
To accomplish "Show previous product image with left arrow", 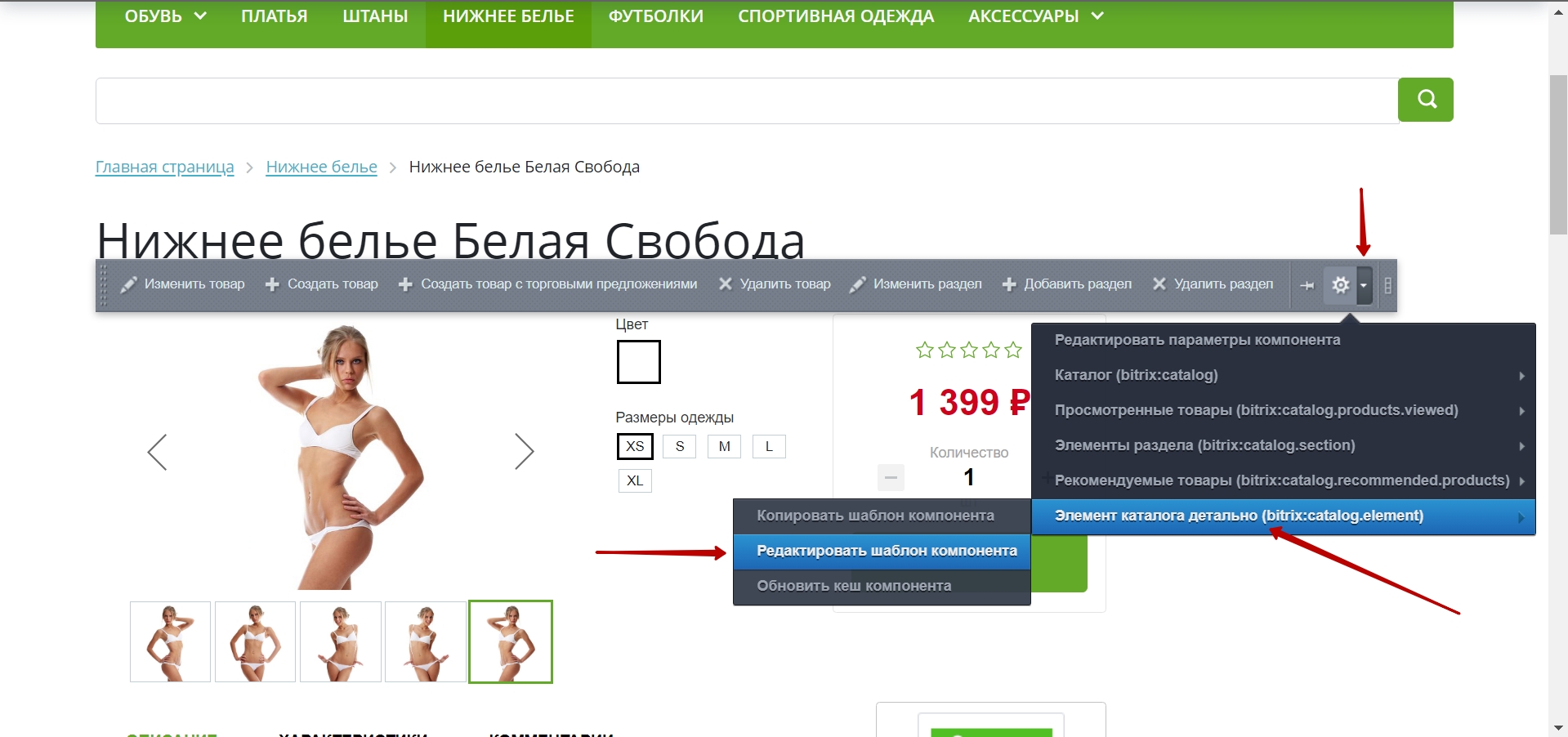I will click(x=157, y=452).
